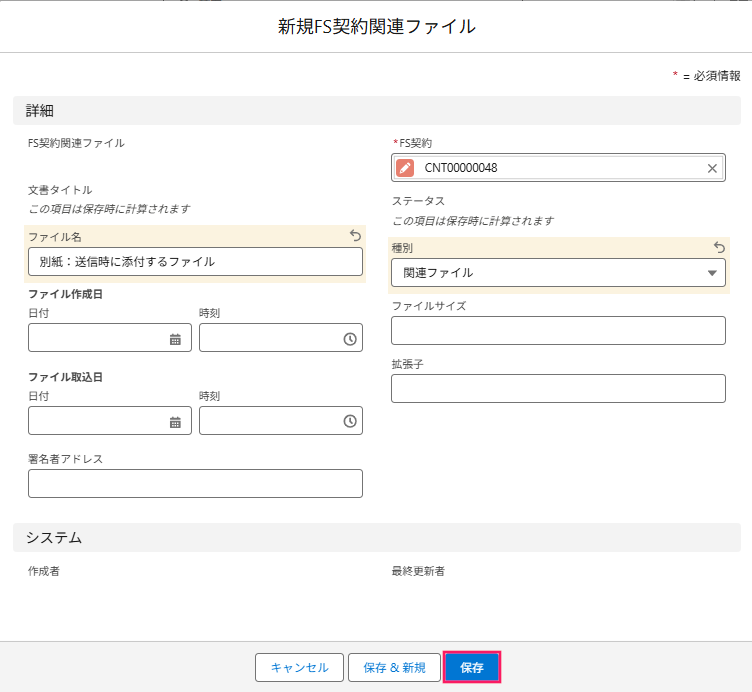Image resolution: width=752 pixels, height=692 pixels.
Task: Click the 拡張子 input field
Action: (558, 388)
